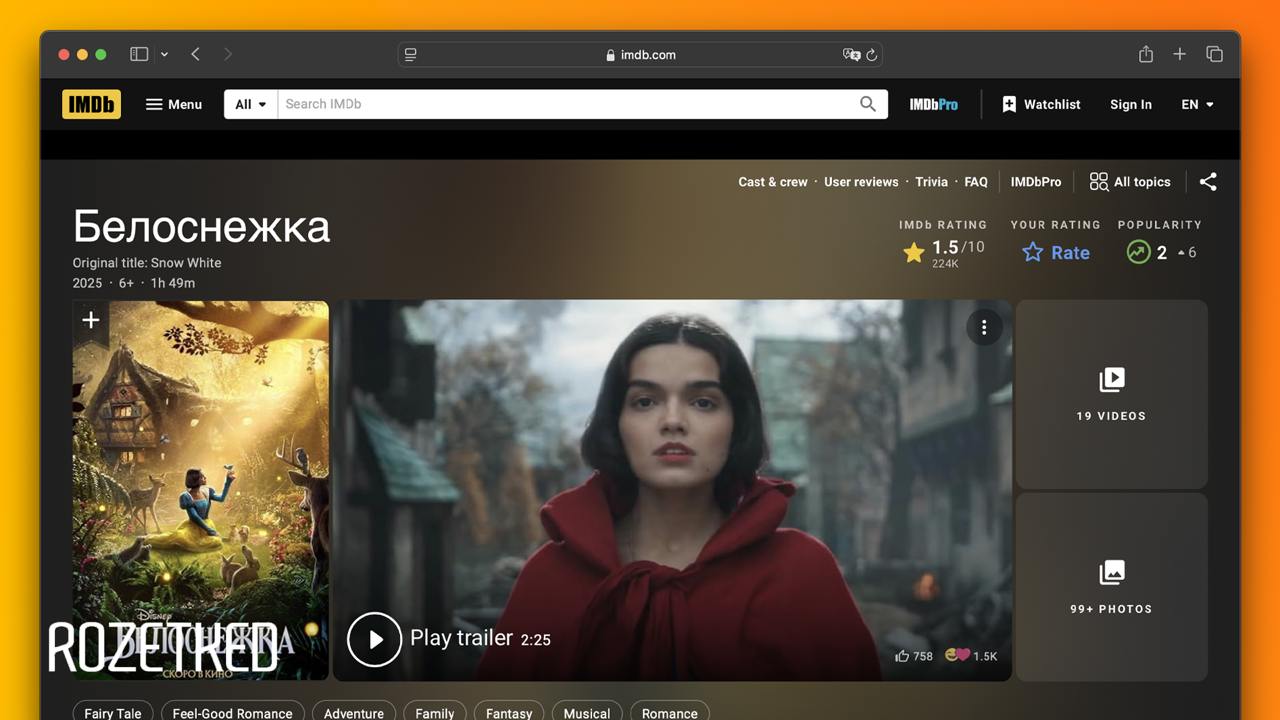Toggle the Safari sidebar button
The width and height of the screenshot is (1280, 720).
point(139,55)
